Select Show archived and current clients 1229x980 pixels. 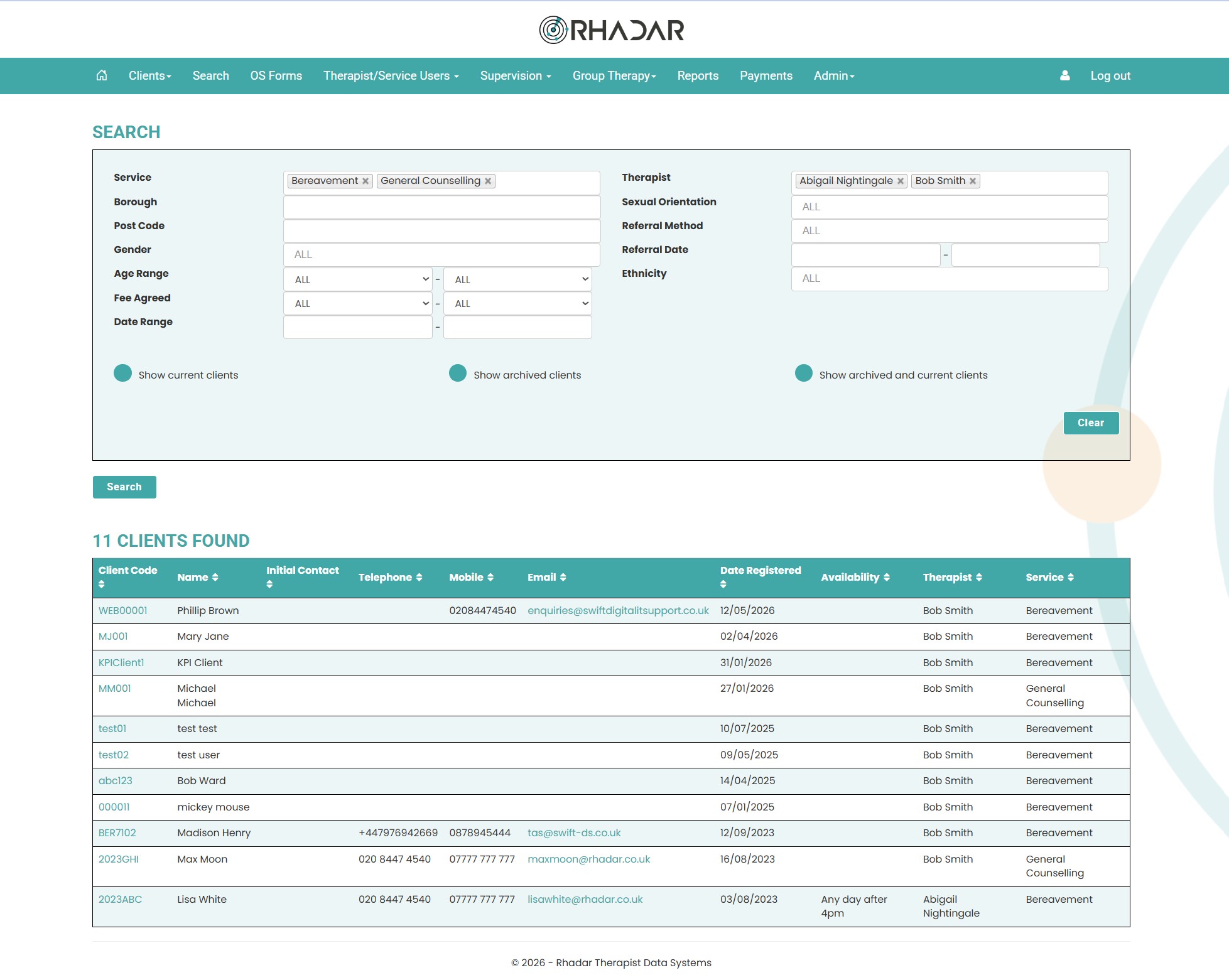pos(804,374)
